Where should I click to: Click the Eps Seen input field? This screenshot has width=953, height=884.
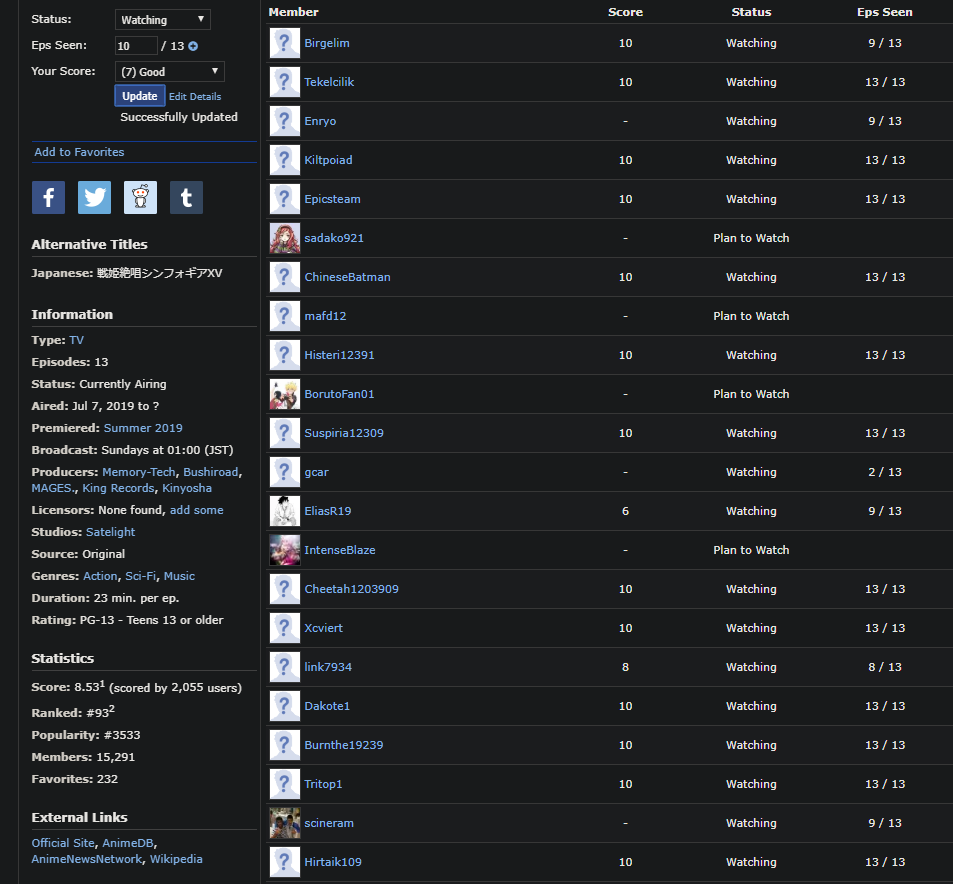coord(136,46)
